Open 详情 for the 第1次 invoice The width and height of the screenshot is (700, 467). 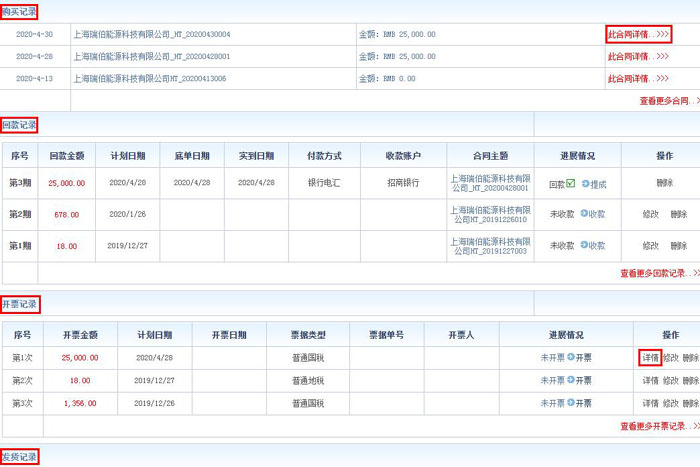point(649,357)
